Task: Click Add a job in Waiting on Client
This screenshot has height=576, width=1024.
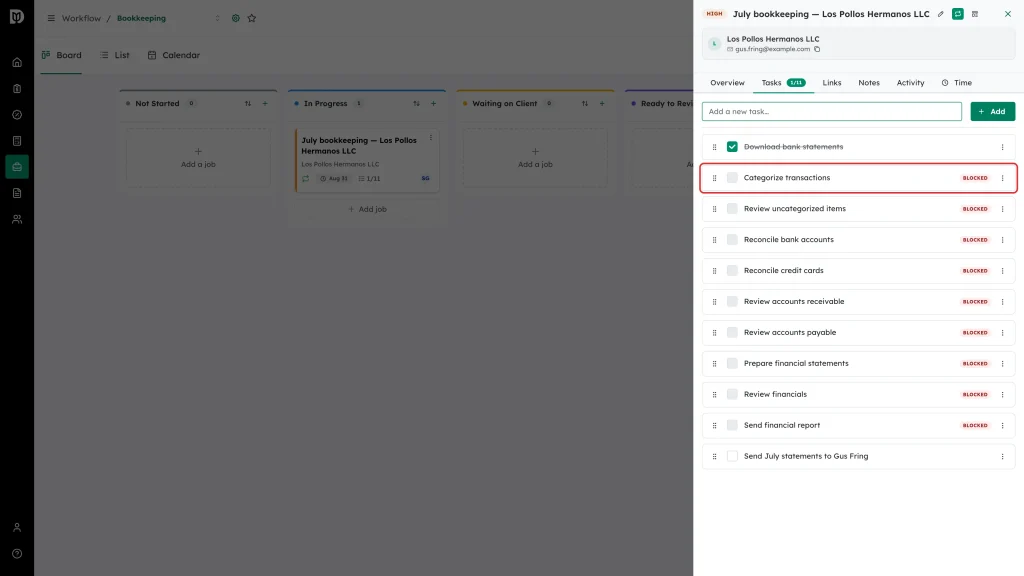Action: coord(535,157)
